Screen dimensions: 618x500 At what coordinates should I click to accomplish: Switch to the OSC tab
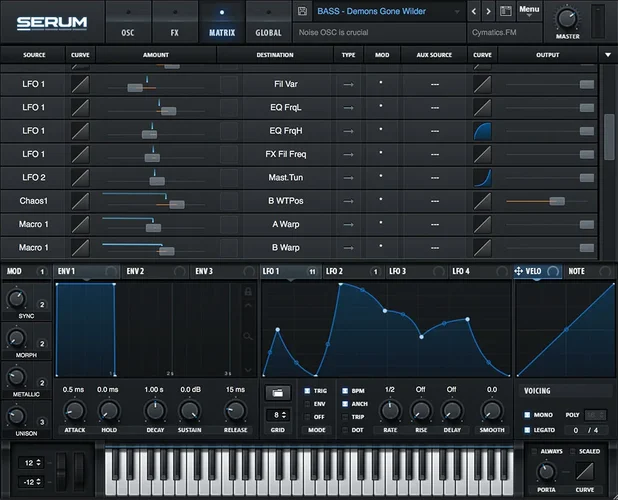[x=128, y=32]
